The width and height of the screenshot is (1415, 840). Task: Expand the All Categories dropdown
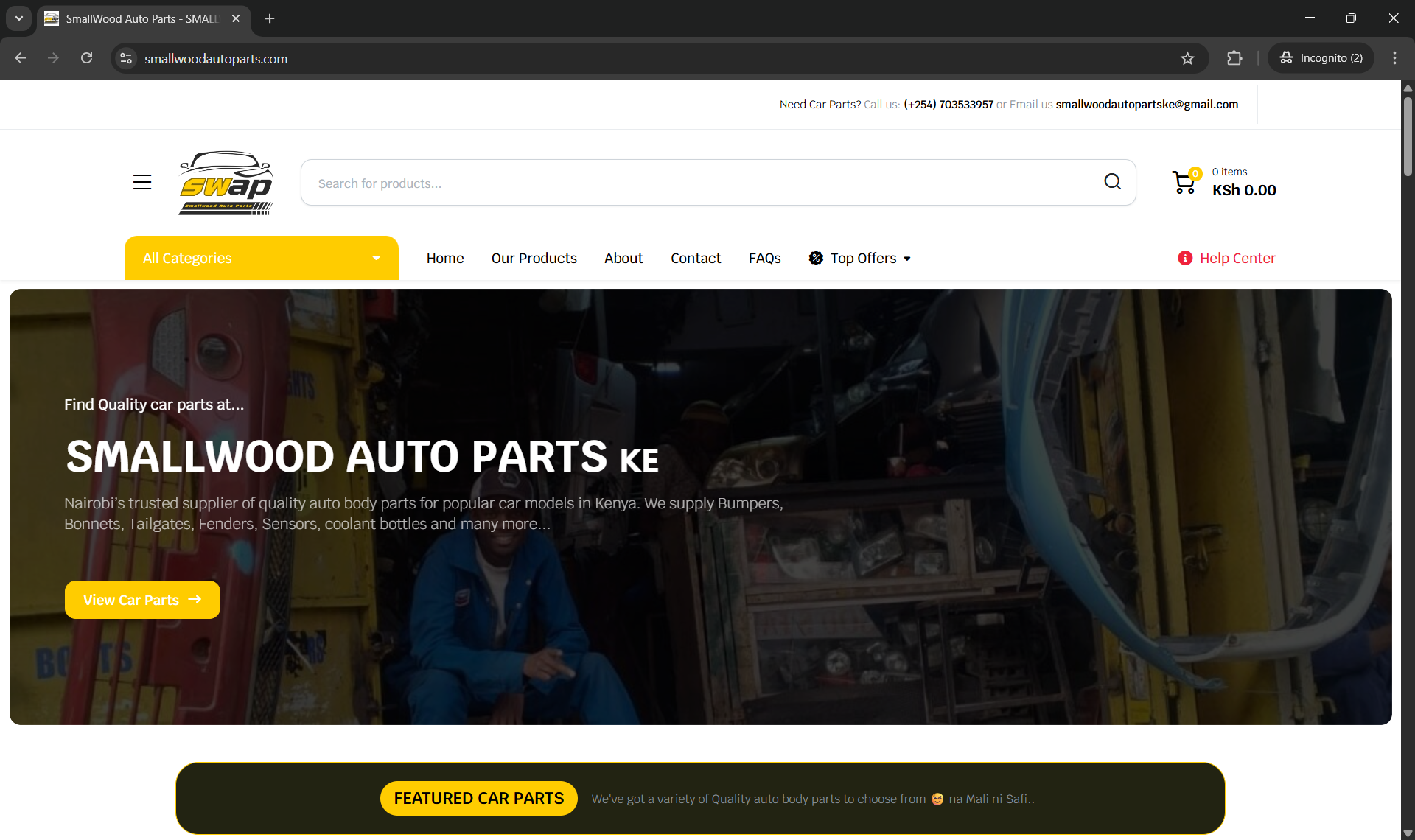(x=261, y=258)
